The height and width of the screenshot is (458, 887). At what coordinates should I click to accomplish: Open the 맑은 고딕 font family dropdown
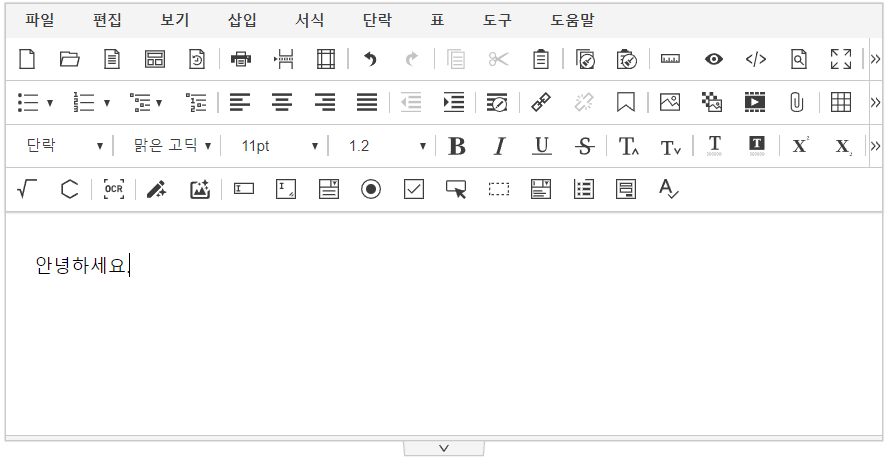click(172, 146)
